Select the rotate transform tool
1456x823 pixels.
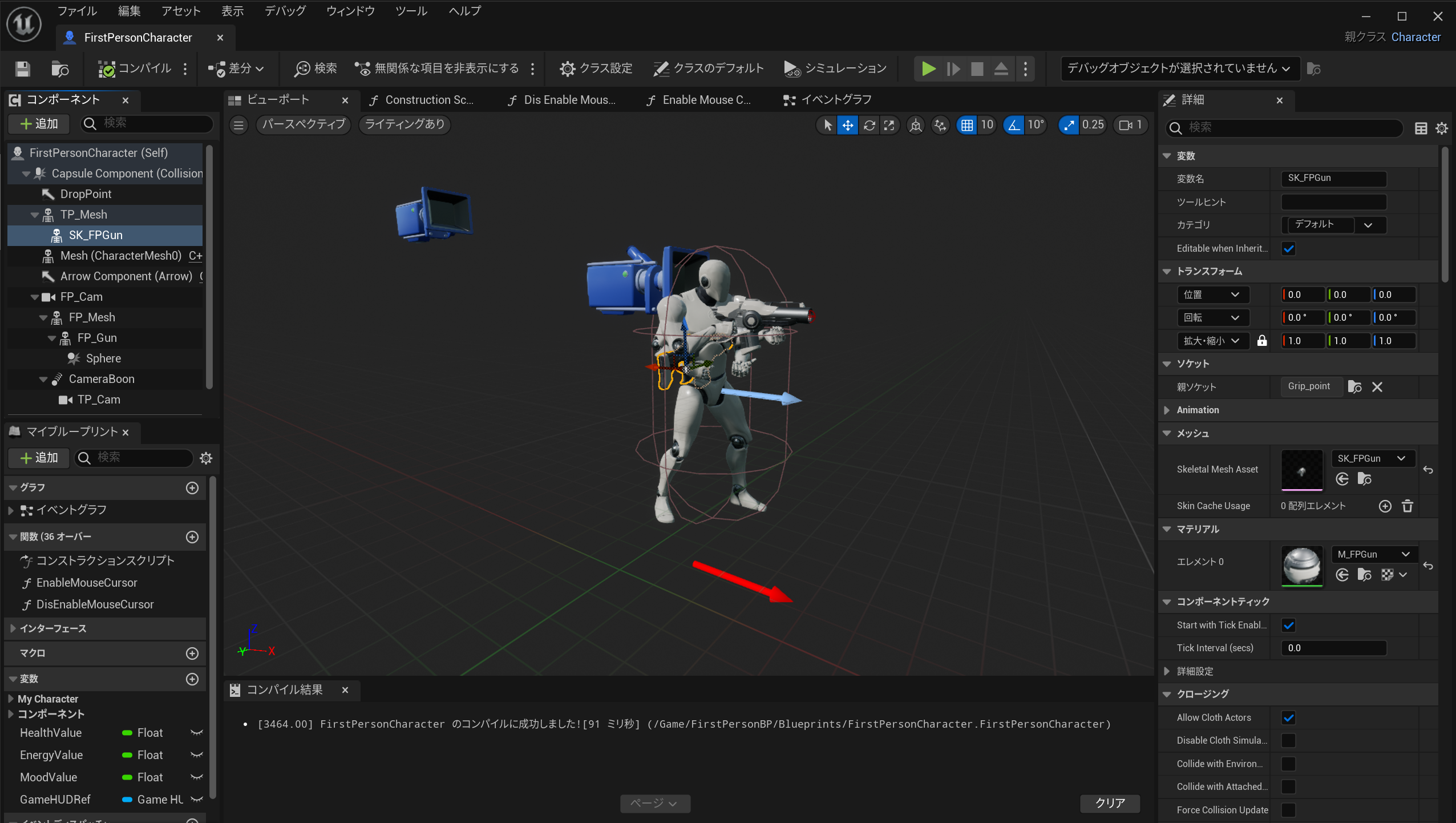[869, 125]
